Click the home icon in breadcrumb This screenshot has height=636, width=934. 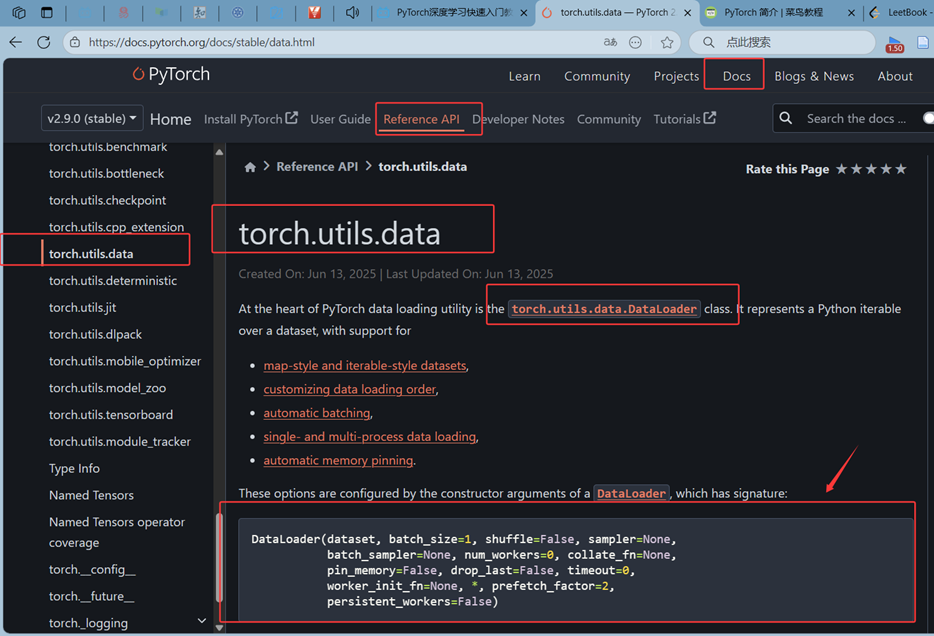tap(250, 167)
